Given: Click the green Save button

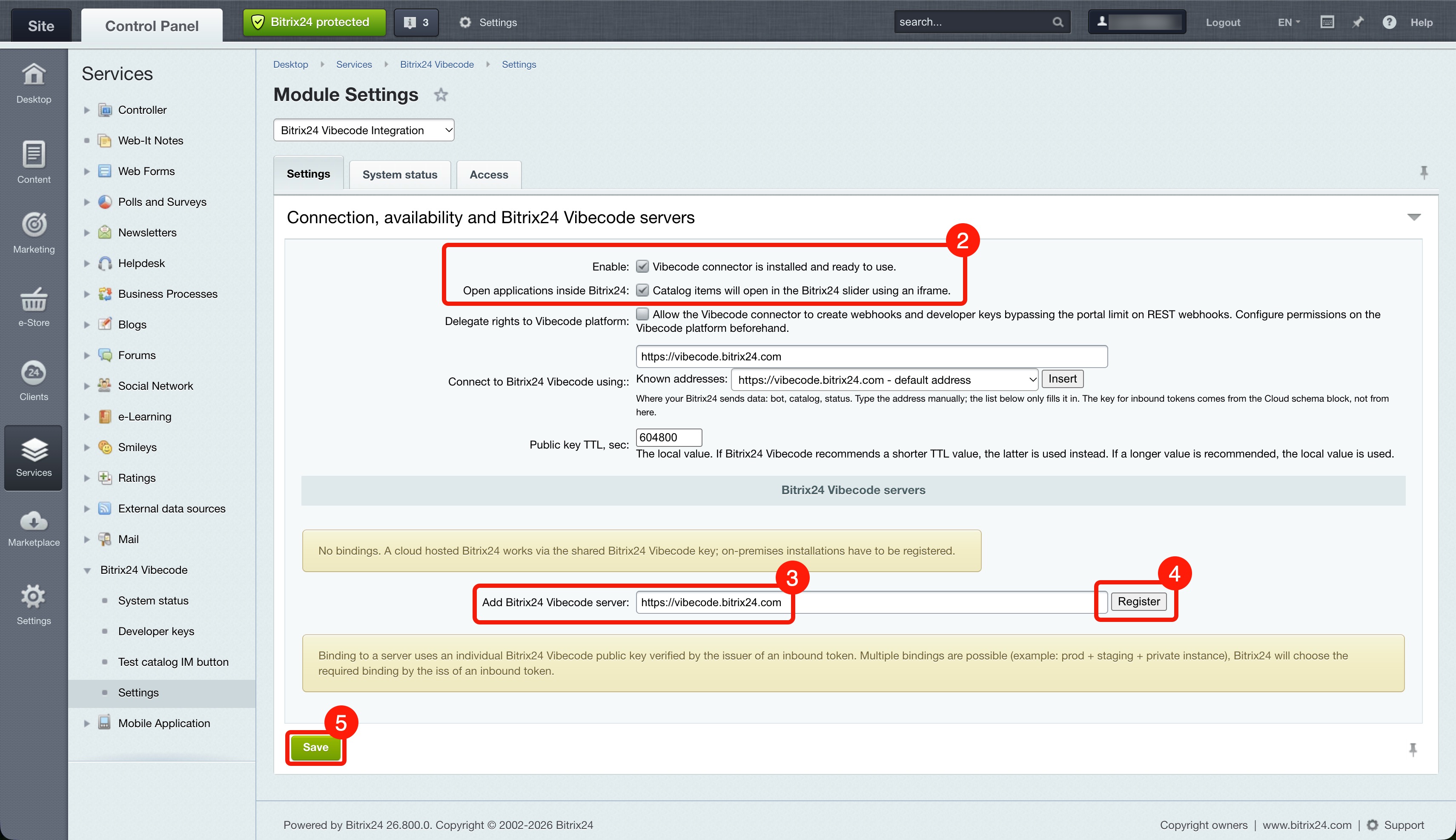Looking at the screenshot, I should [x=315, y=748].
